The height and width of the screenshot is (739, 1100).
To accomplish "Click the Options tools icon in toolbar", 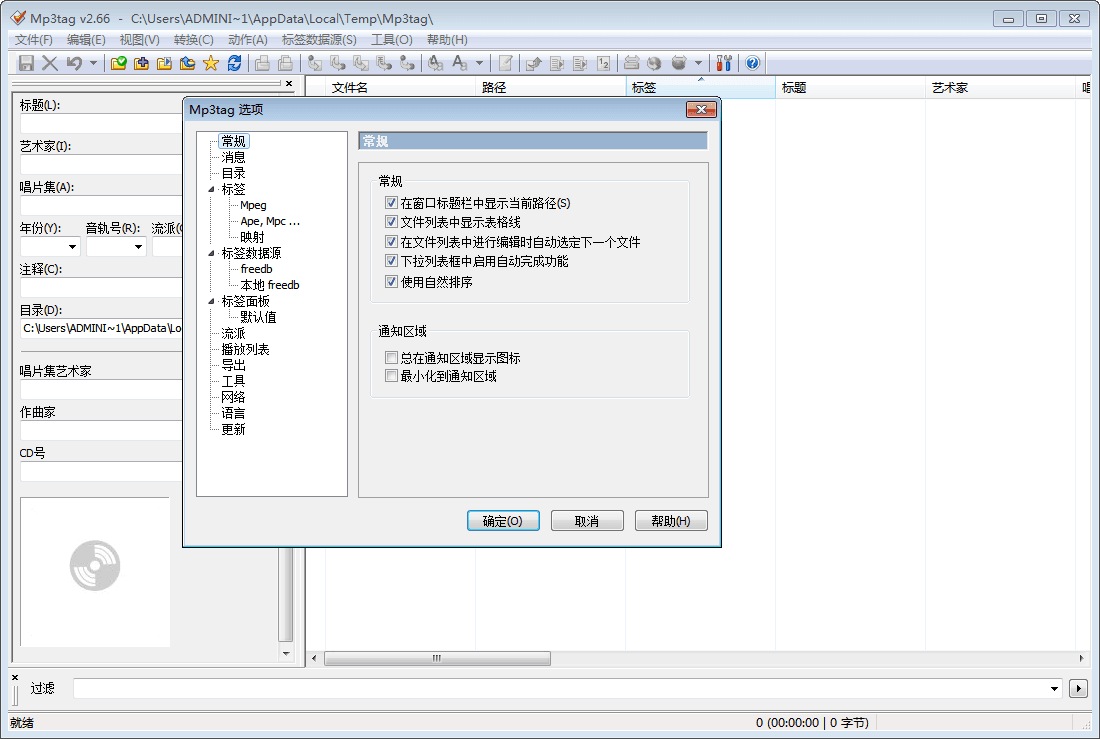I will 725,63.
